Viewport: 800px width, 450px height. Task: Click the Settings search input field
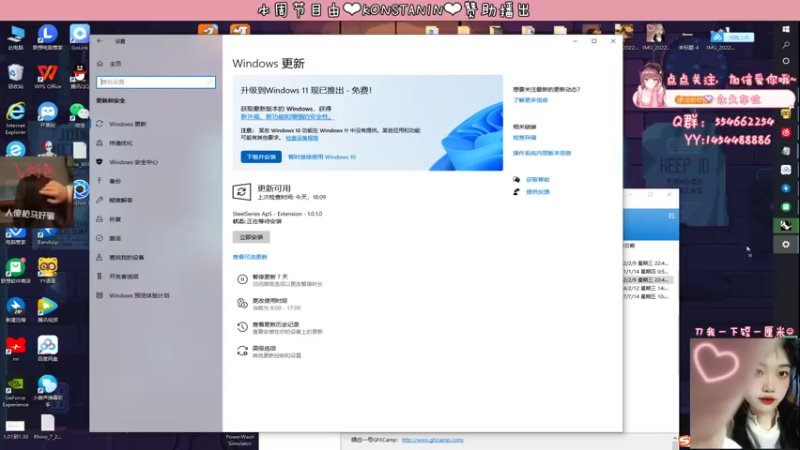coord(156,82)
